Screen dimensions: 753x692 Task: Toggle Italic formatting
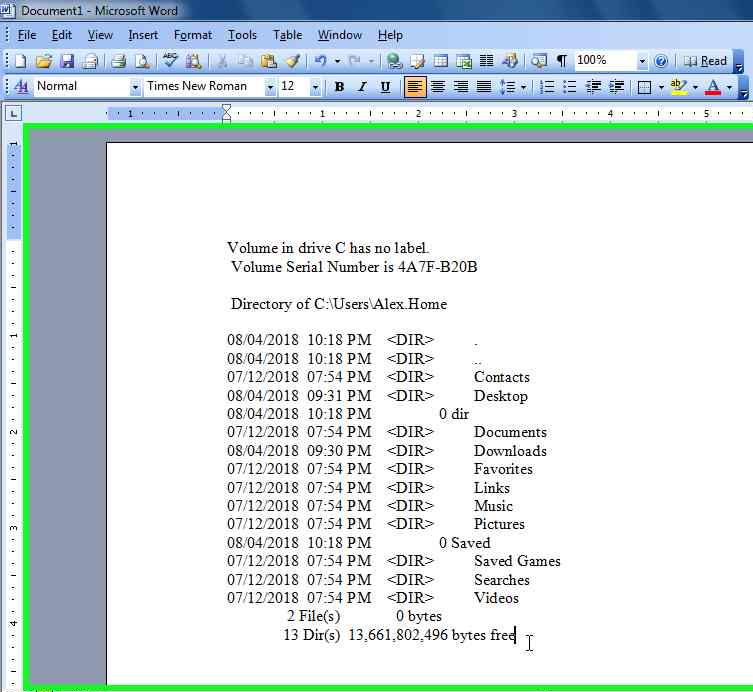click(362, 87)
